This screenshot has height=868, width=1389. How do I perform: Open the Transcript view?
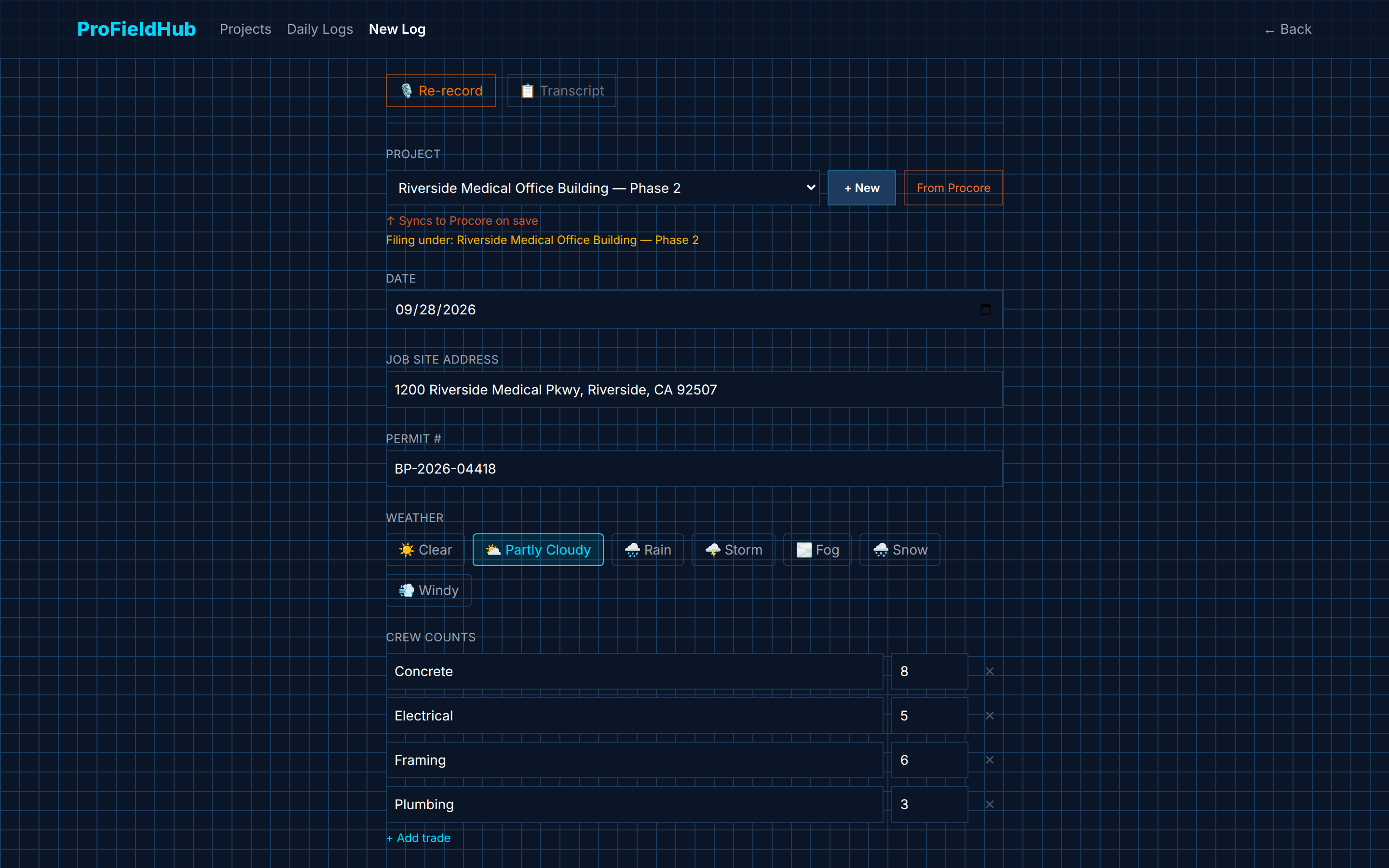562,91
